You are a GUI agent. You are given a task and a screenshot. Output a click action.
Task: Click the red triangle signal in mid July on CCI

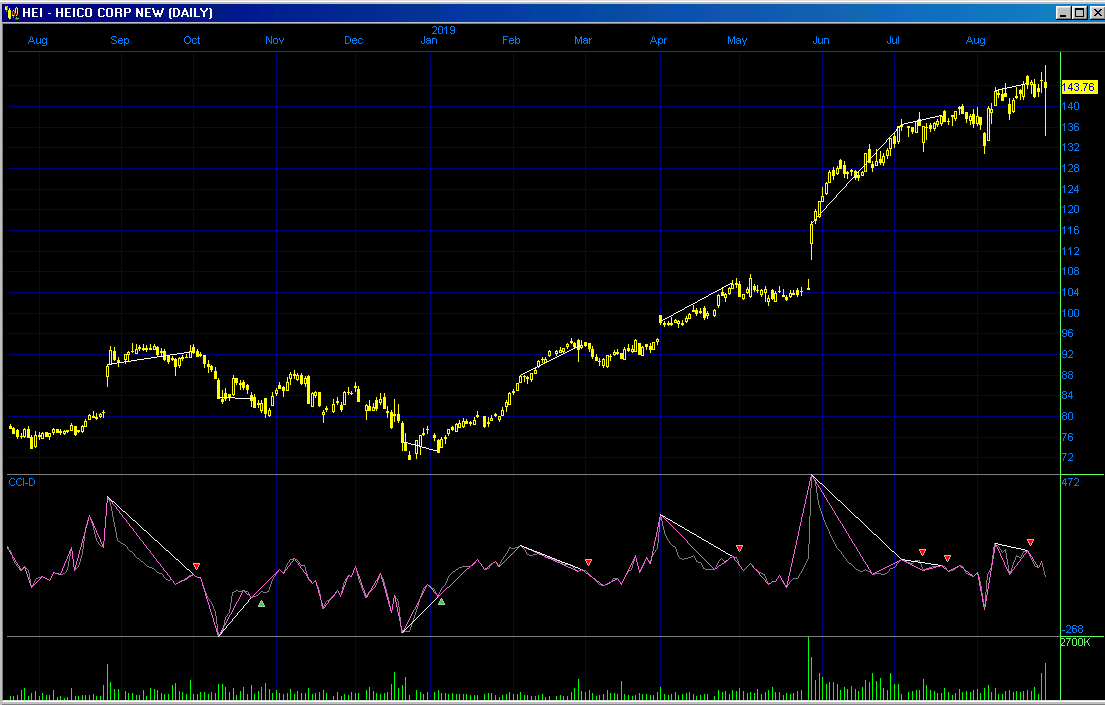pos(922,552)
